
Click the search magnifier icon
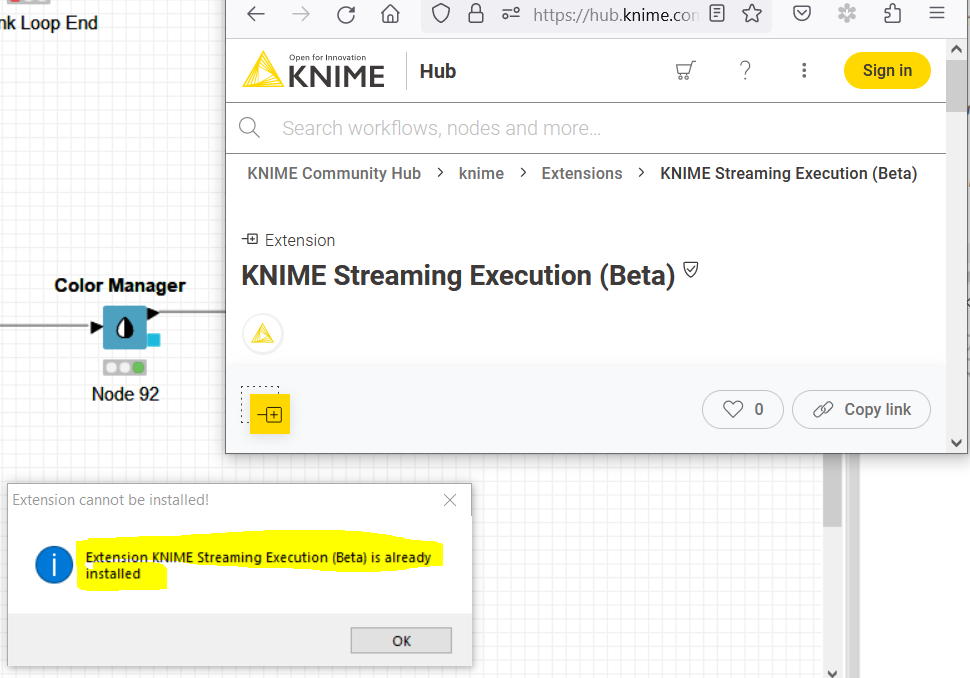point(249,127)
